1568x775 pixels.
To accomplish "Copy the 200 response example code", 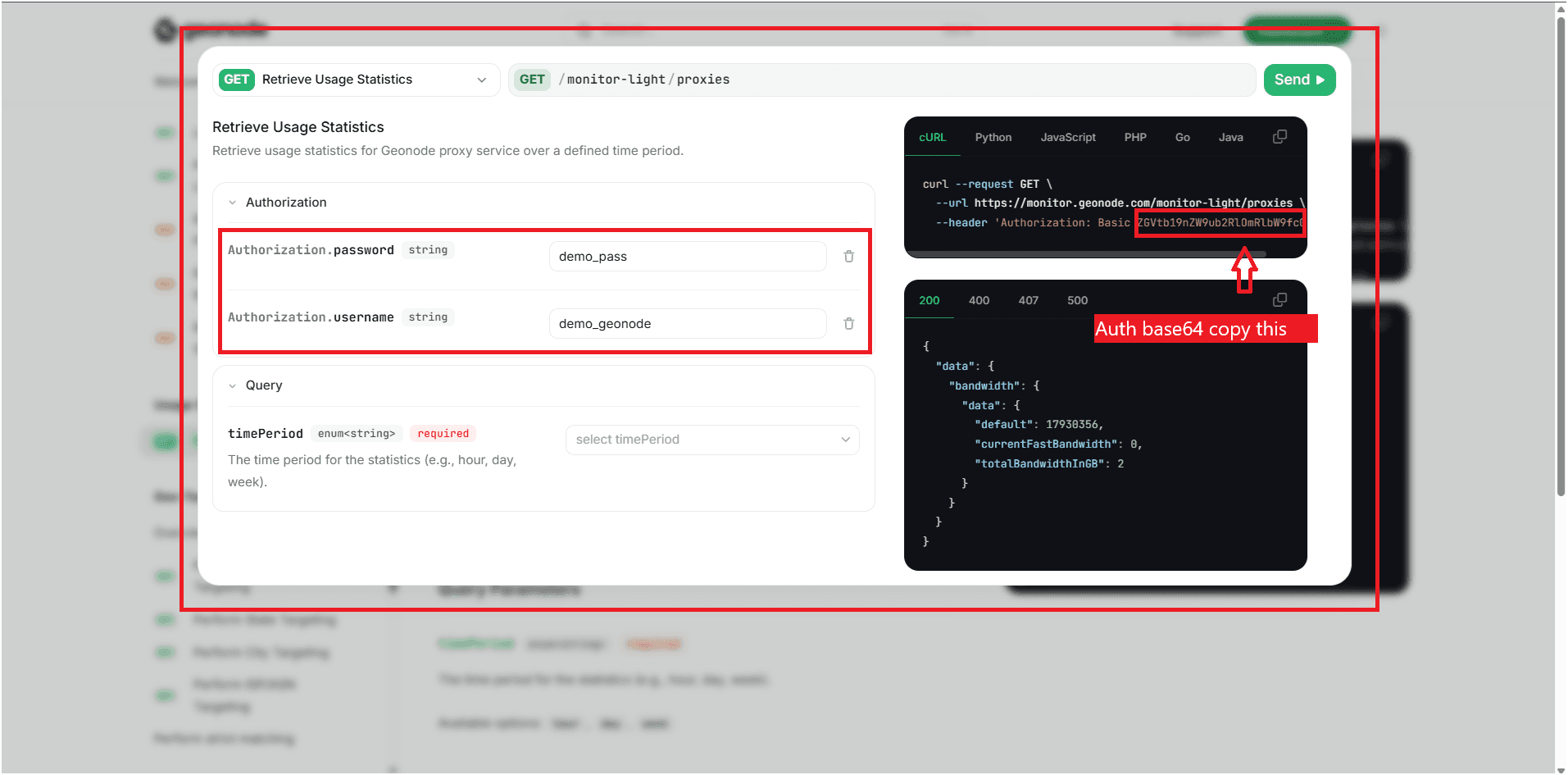I will coord(1280,299).
